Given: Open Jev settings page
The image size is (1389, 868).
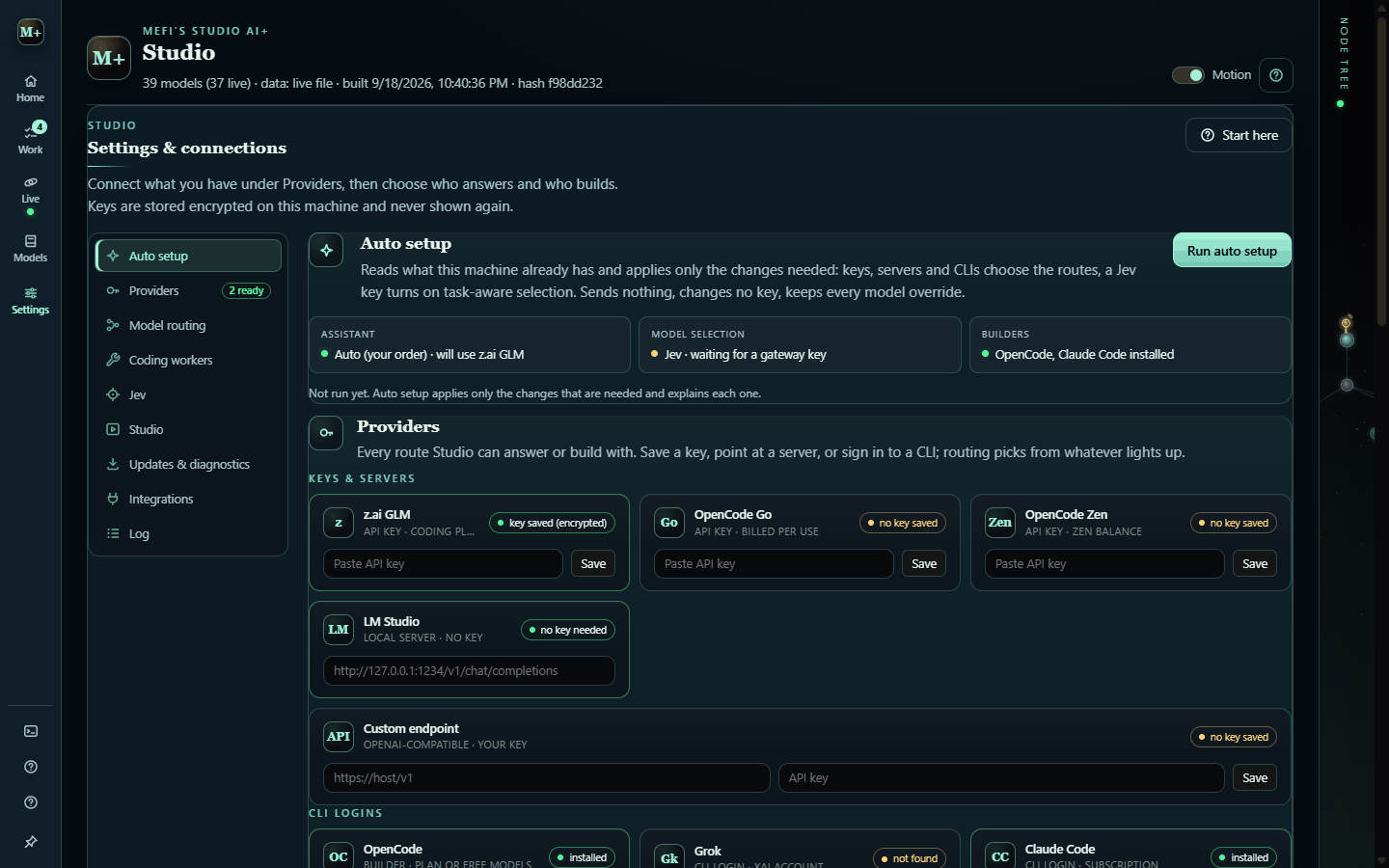Looking at the screenshot, I should point(188,394).
